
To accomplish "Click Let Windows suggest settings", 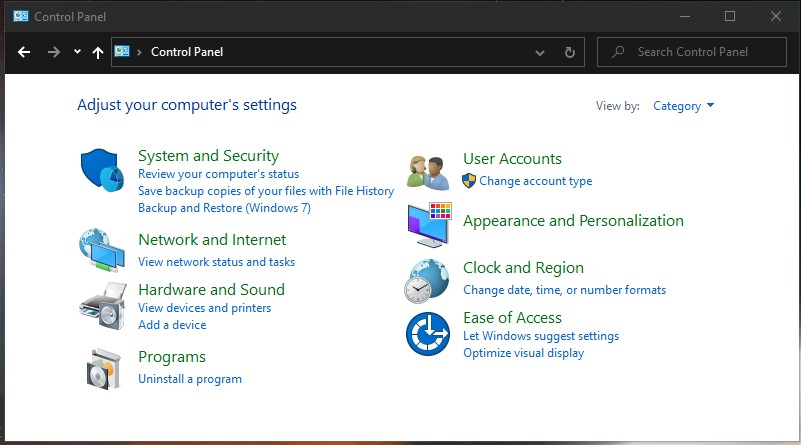I will [541, 336].
